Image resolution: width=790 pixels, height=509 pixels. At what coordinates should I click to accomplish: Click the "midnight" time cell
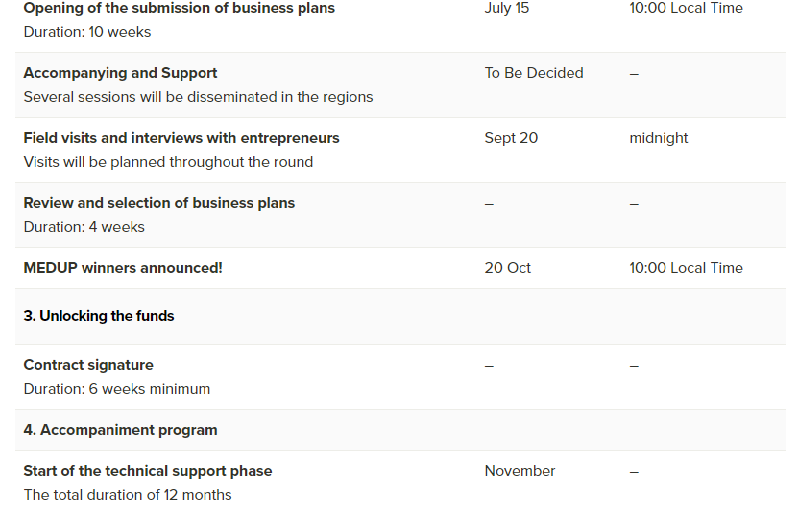(x=659, y=138)
